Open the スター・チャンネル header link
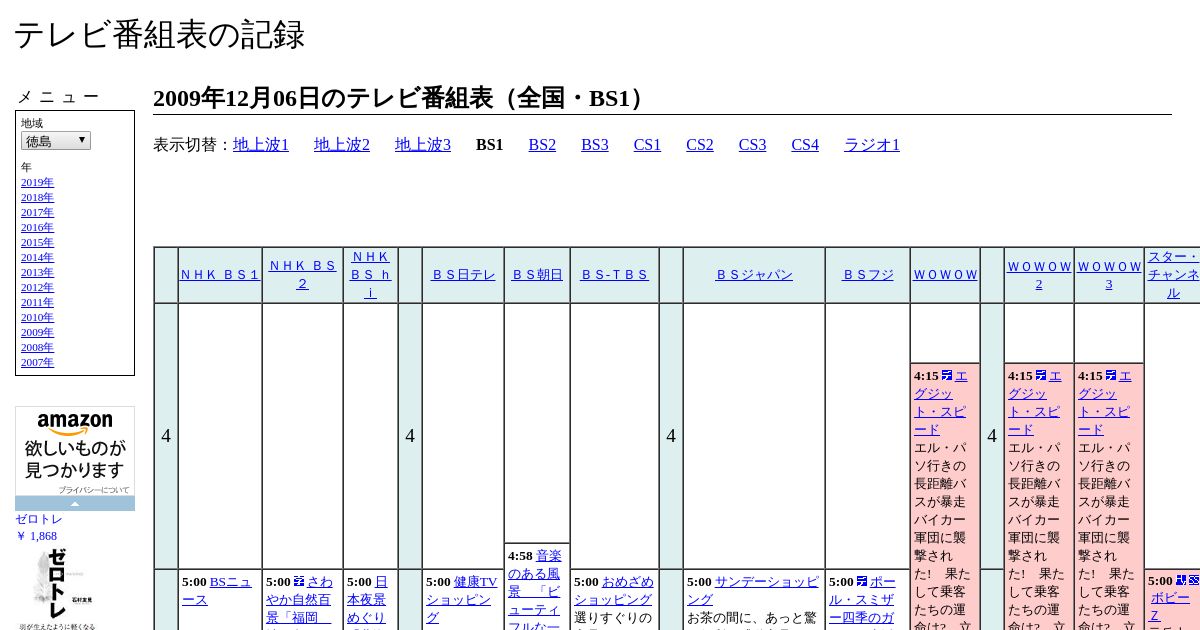Viewport: 1200px width, 630px height. [1173, 275]
